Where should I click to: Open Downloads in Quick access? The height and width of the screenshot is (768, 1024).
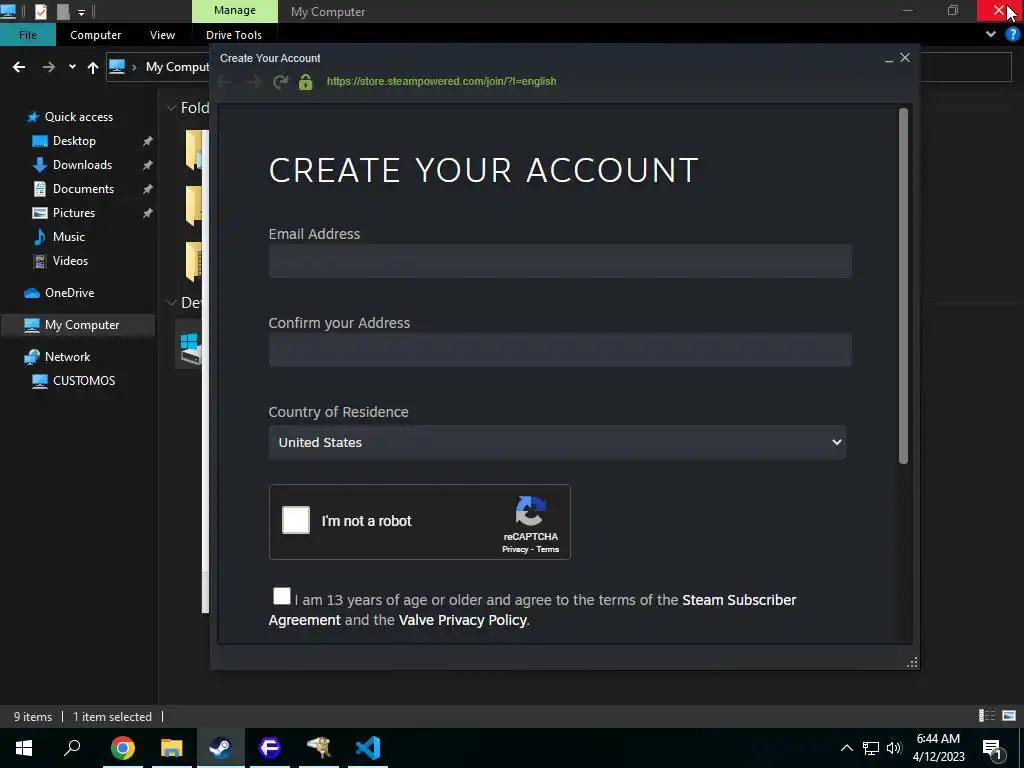tap(82, 165)
